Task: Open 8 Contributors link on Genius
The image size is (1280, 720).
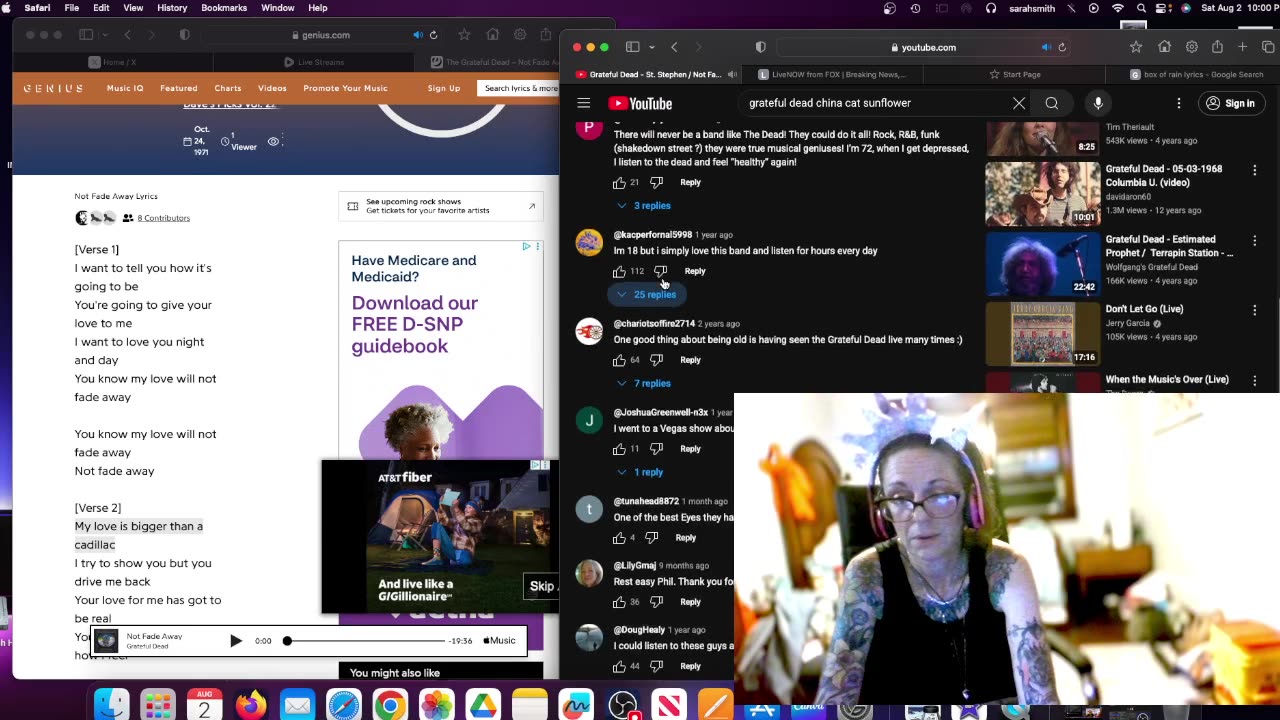Action: click(x=163, y=218)
